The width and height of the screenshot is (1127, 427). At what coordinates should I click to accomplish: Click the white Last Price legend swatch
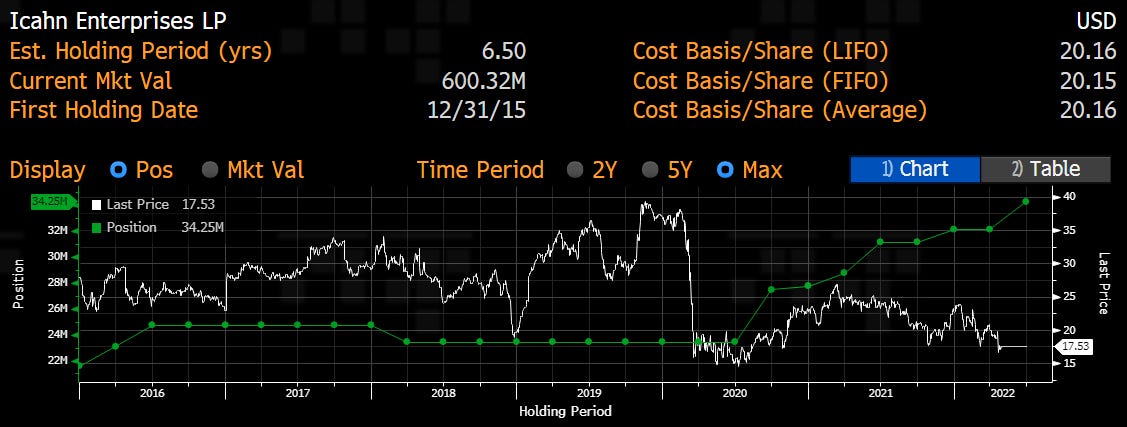tap(96, 205)
